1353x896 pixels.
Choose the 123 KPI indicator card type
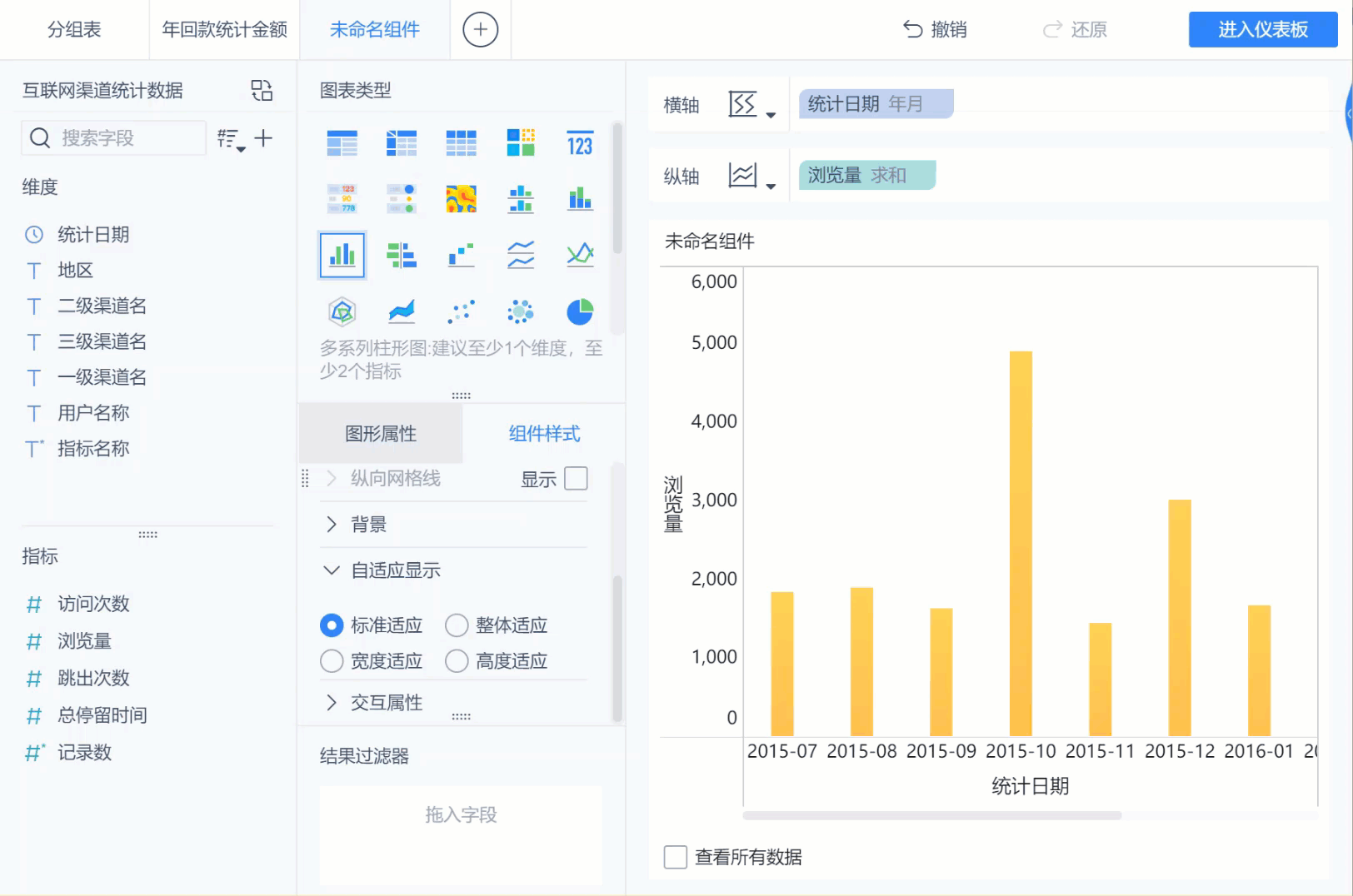coord(580,143)
